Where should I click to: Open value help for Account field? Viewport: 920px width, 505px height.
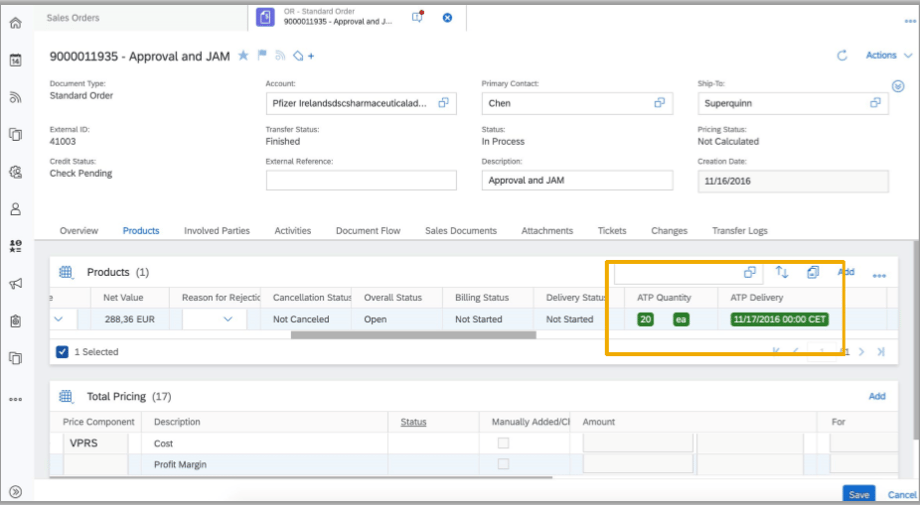tap(444, 103)
